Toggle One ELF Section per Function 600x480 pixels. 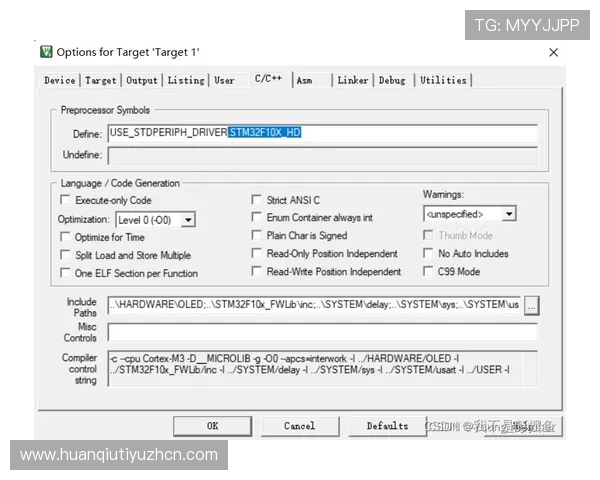[67, 273]
